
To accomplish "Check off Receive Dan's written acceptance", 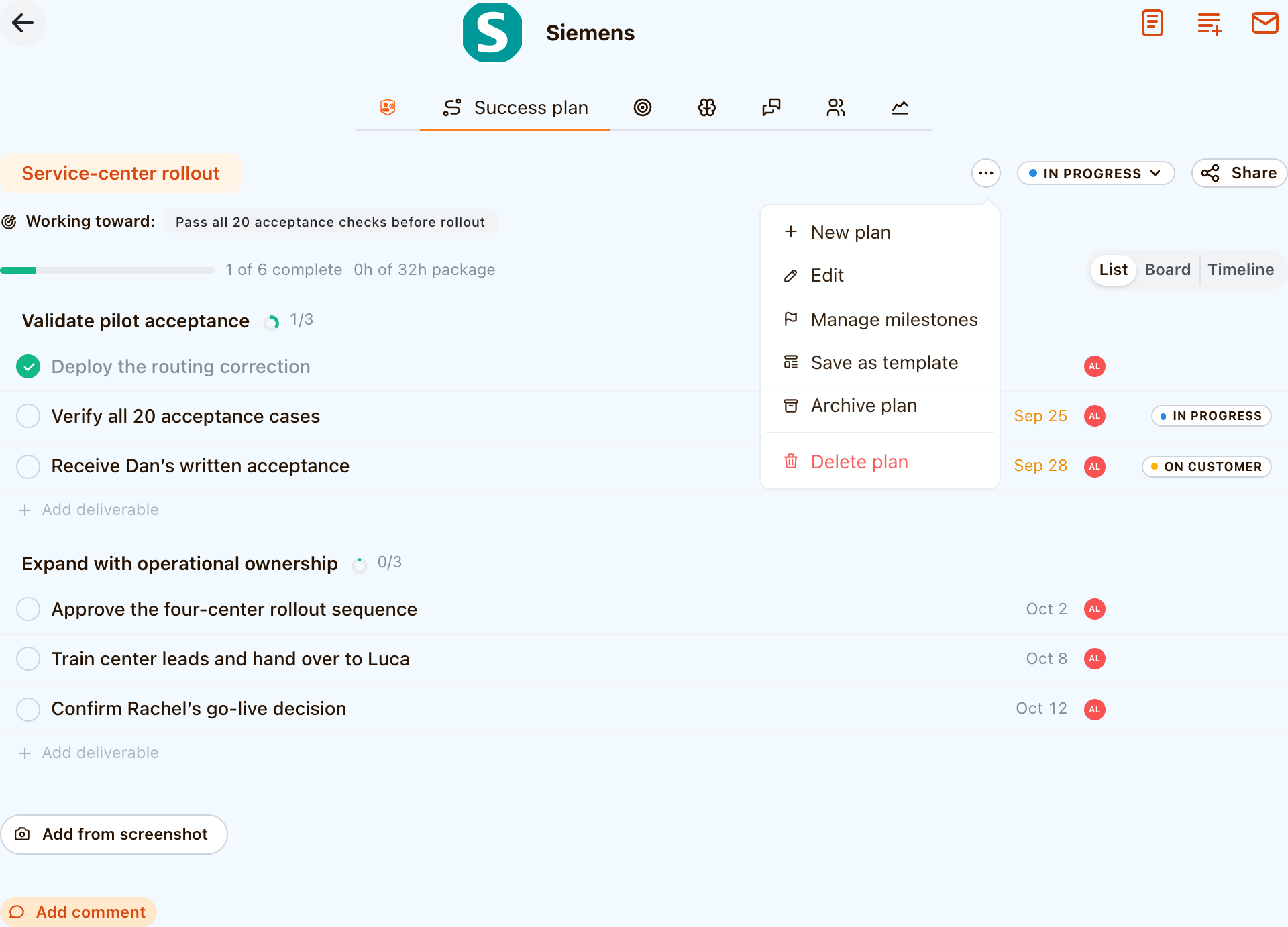I will pos(28,466).
